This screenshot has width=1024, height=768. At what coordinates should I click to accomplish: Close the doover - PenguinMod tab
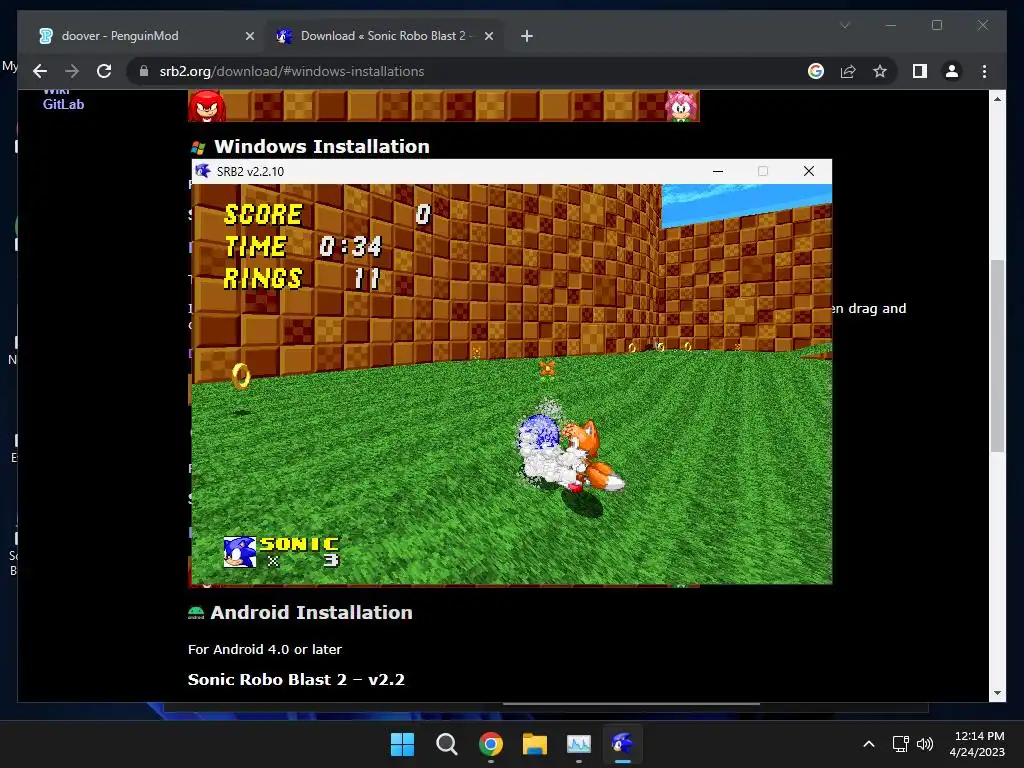[x=249, y=36]
